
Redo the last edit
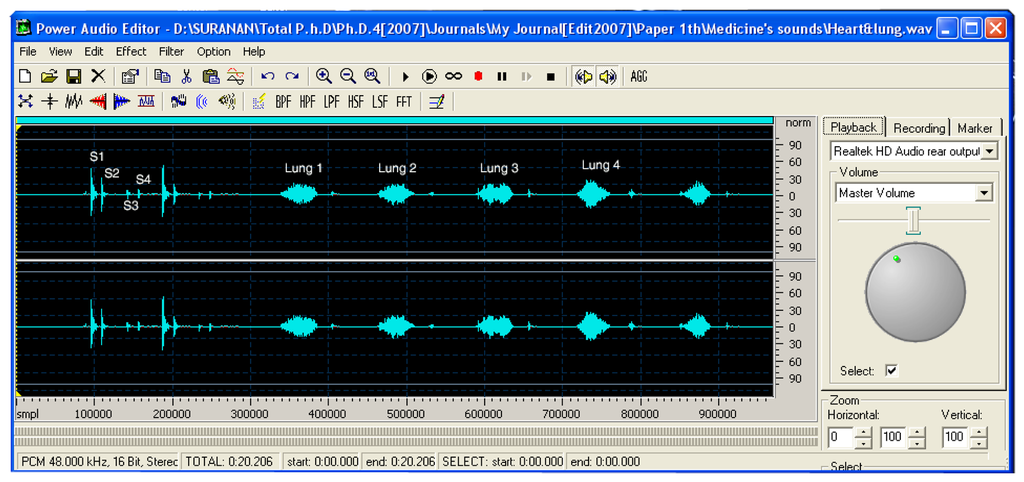(x=292, y=76)
